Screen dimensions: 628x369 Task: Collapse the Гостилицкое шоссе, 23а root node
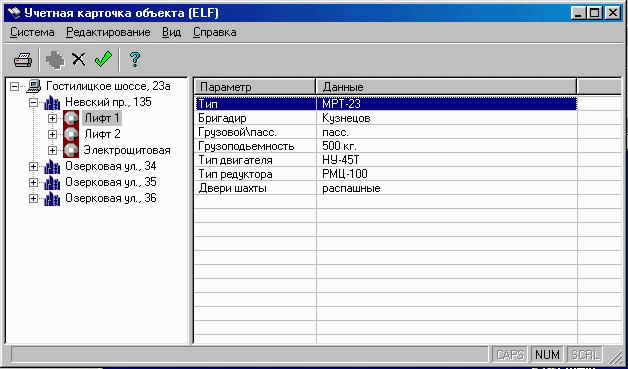coord(15,87)
